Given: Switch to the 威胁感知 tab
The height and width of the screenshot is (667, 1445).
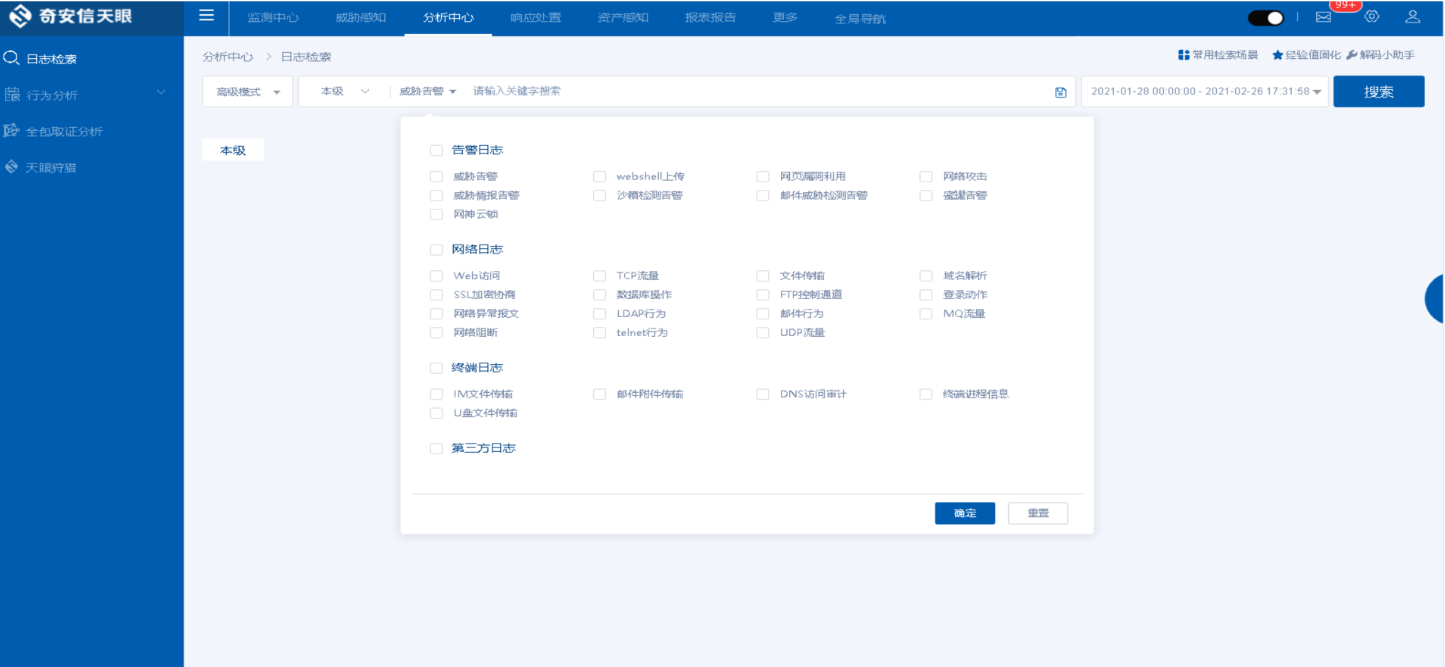Looking at the screenshot, I should coord(359,18).
